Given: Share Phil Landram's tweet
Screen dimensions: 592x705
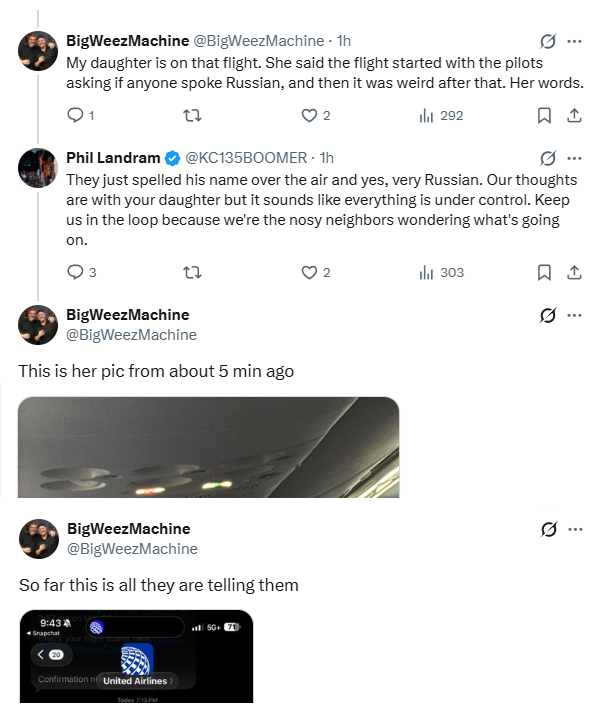Looking at the screenshot, I should coord(574,272).
